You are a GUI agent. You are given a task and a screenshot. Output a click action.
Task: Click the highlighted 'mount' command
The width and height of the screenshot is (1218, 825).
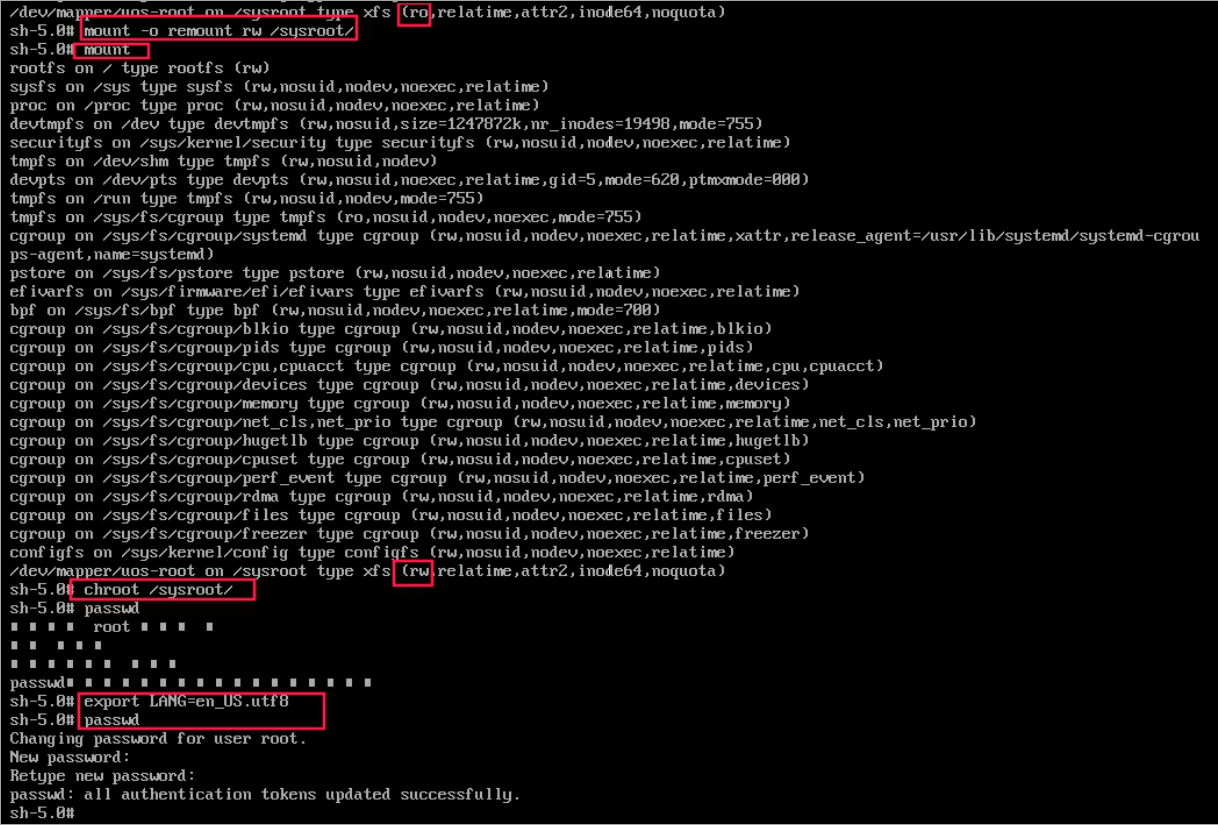pyautogui.click(x=107, y=50)
